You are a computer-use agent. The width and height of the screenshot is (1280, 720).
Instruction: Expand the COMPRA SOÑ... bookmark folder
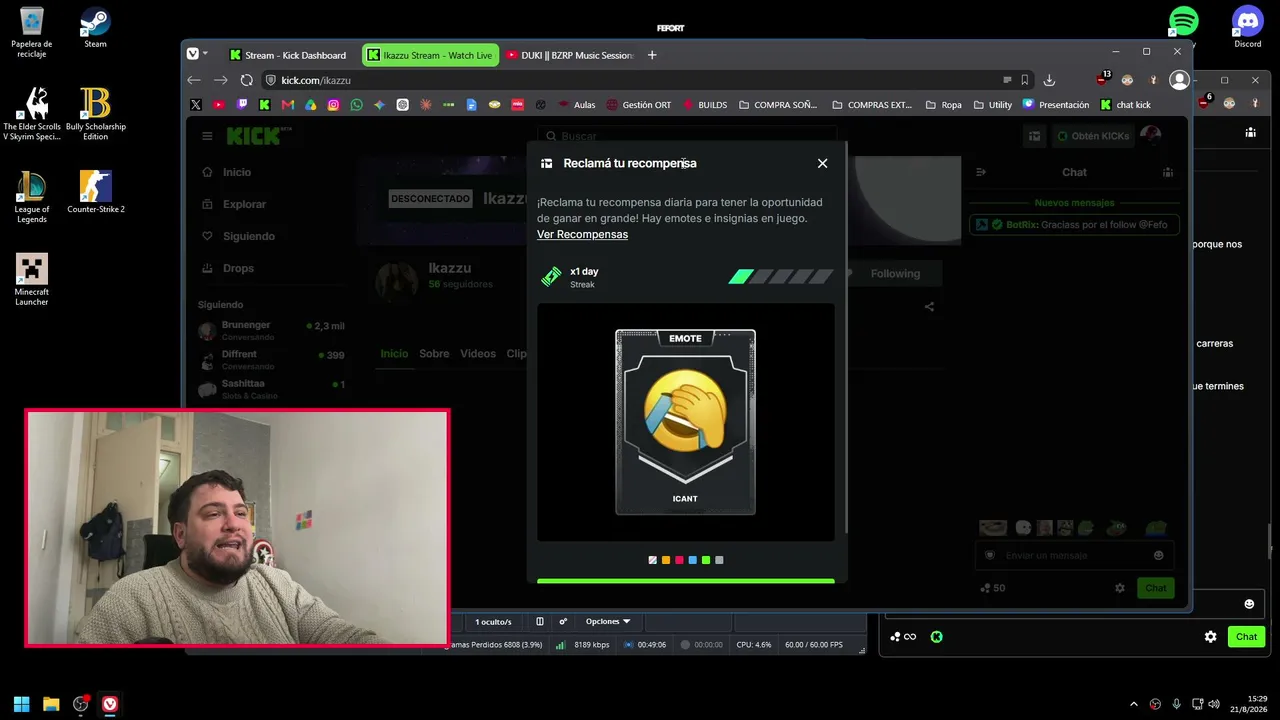(x=778, y=105)
